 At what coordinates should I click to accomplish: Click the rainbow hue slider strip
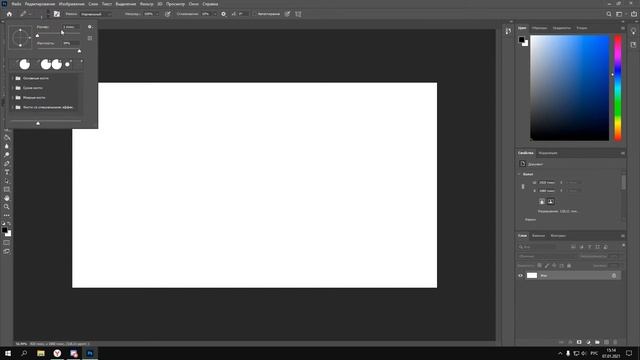pyautogui.click(x=618, y=88)
